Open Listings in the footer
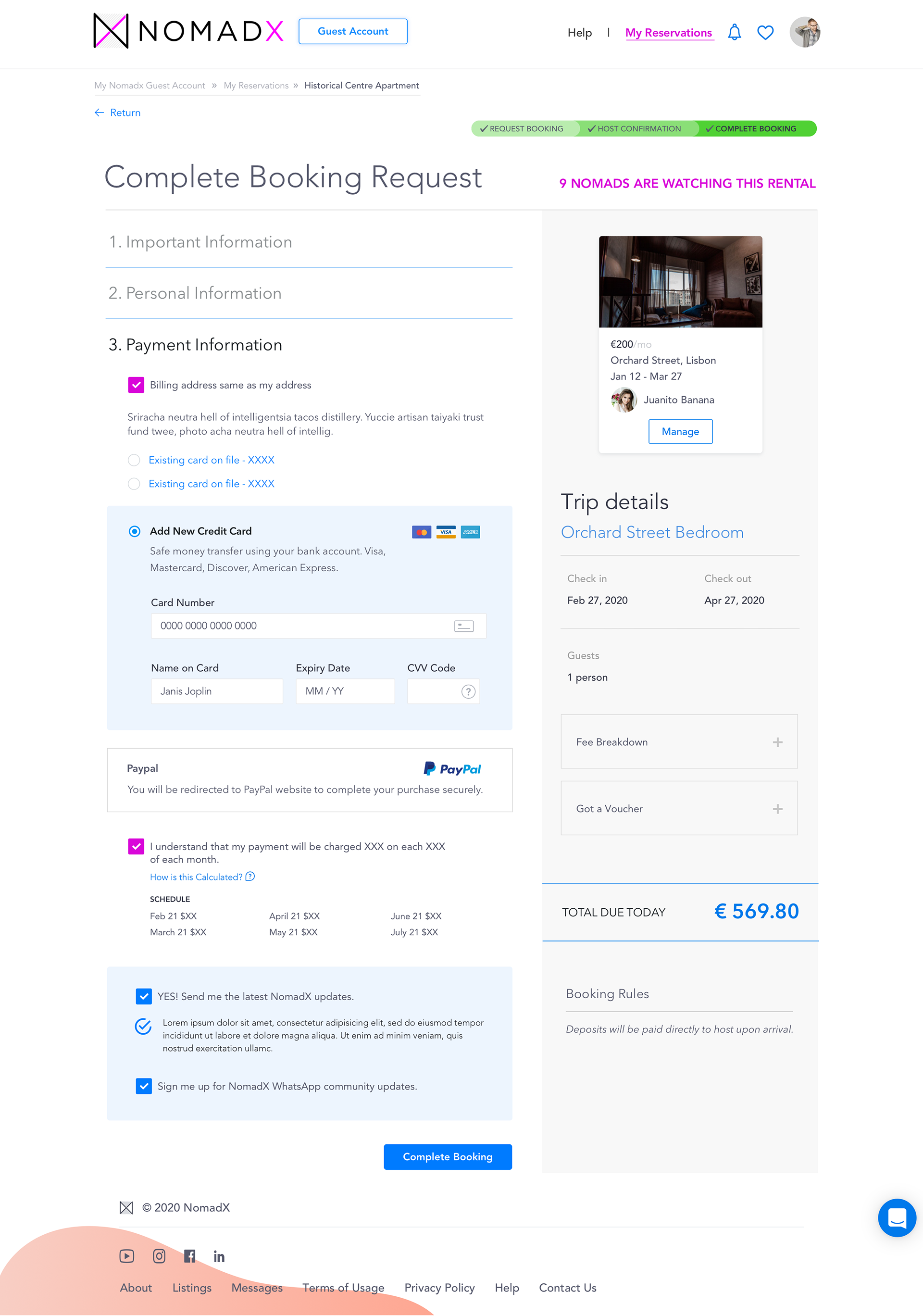 click(192, 1288)
